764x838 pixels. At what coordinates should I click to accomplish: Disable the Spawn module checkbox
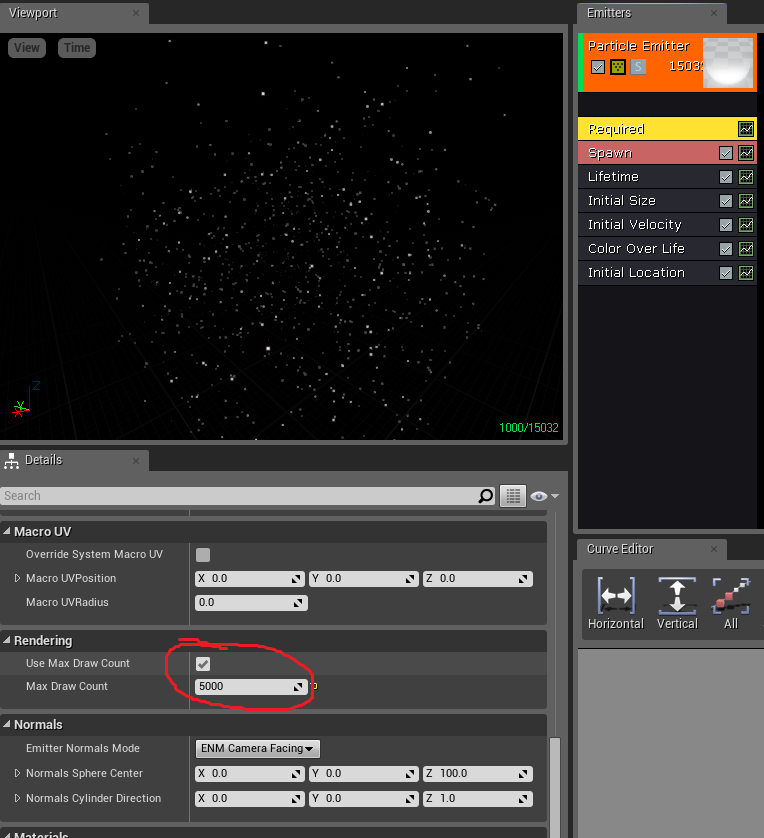pyautogui.click(x=727, y=153)
